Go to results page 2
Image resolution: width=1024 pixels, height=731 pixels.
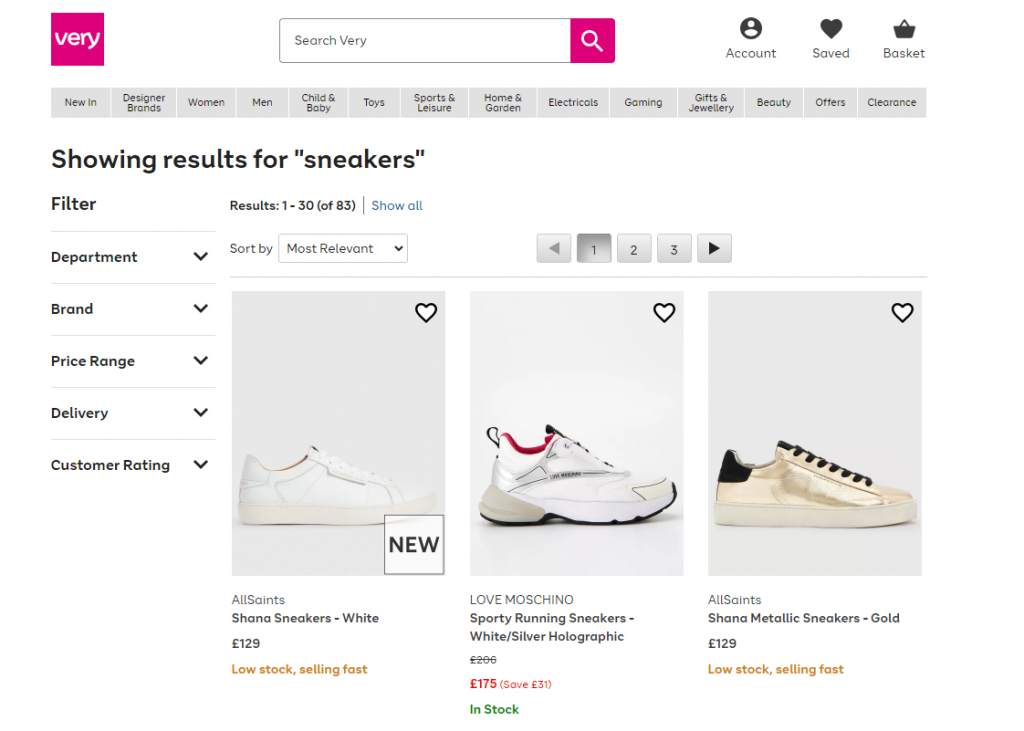[x=634, y=249]
